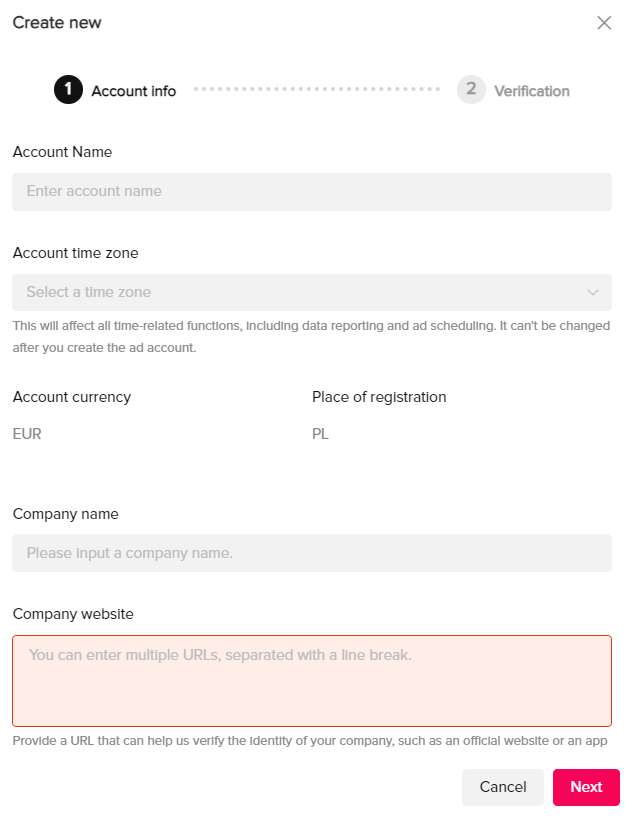The width and height of the screenshot is (634, 820).
Task: Proceed with the pink Next button
Action: [x=586, y=787]
